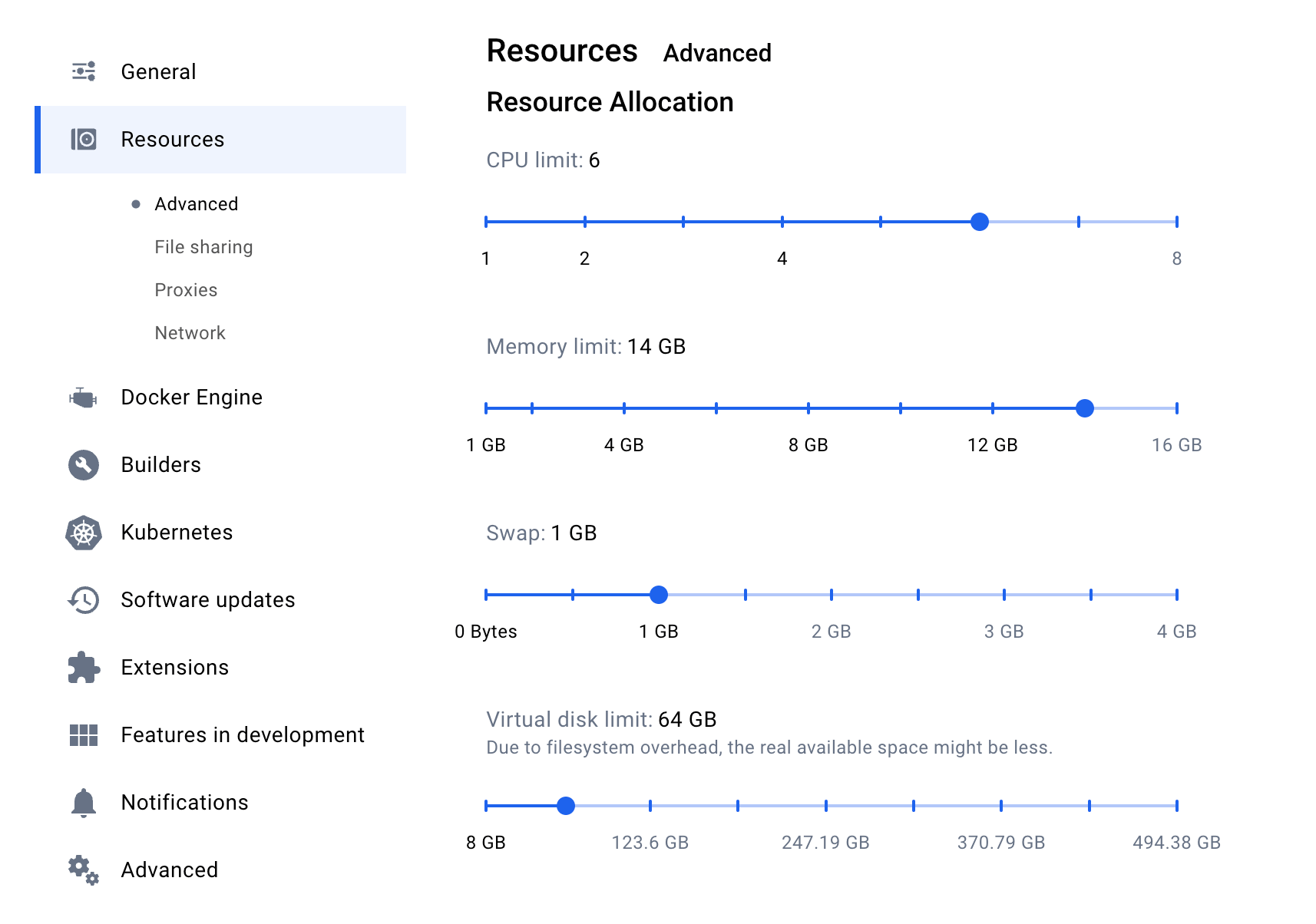This screenshot has height=924, width=1316.
Task: Click the Resources disk icon
Action: click(84, 139)
